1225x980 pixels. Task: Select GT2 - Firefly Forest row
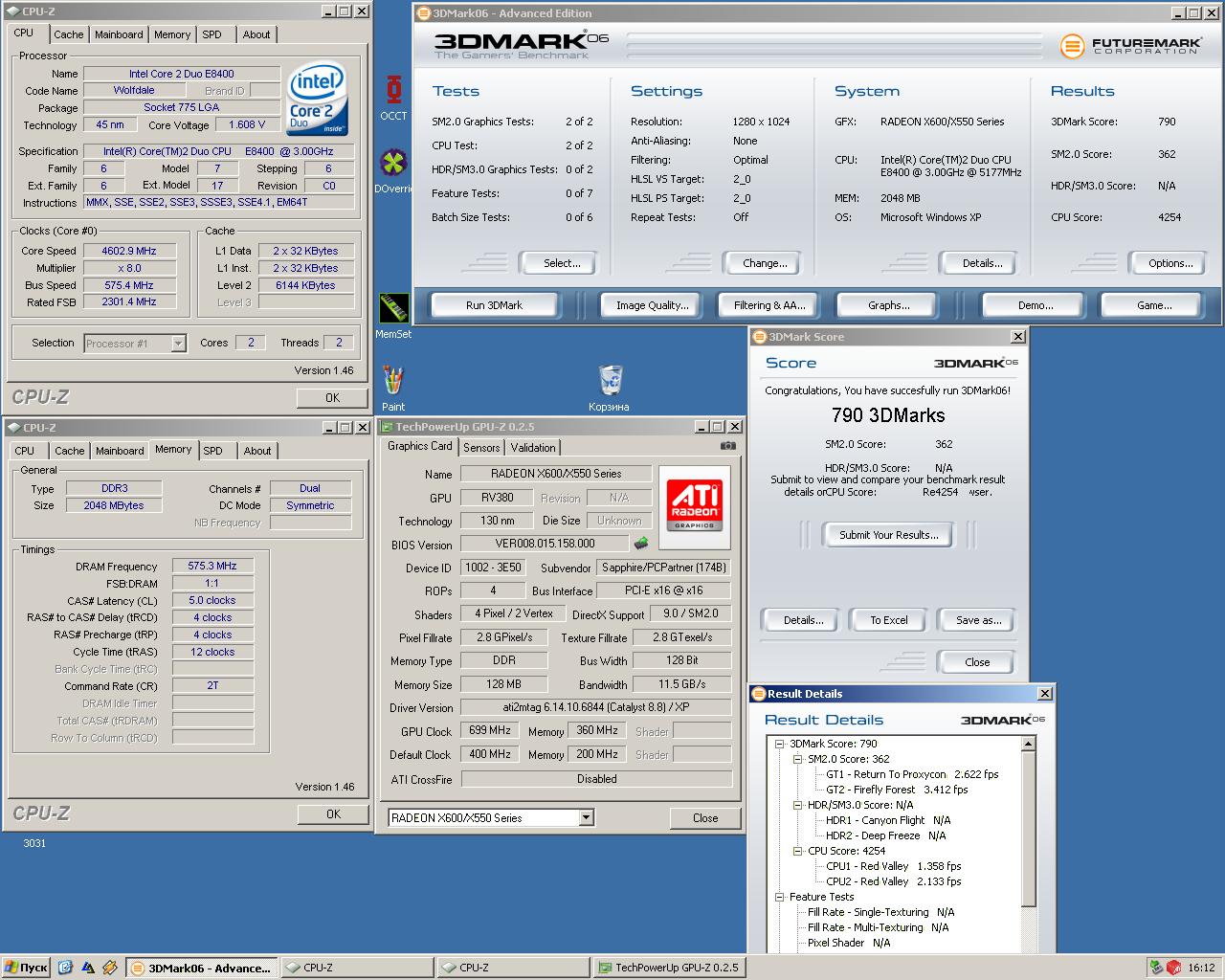point(897,790)
